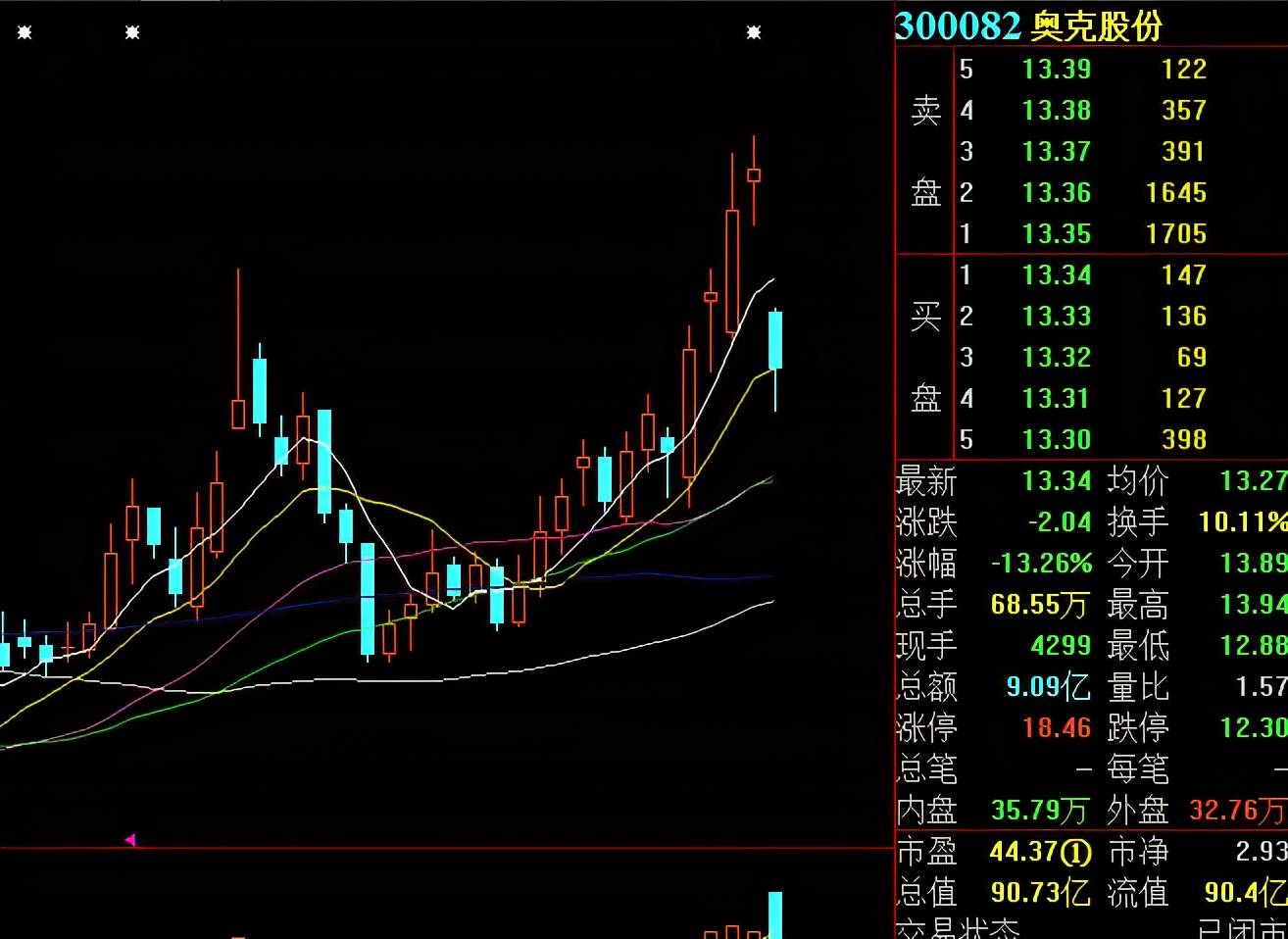Click the latest cyan candlestick on the chart

[x=775, y=340]
